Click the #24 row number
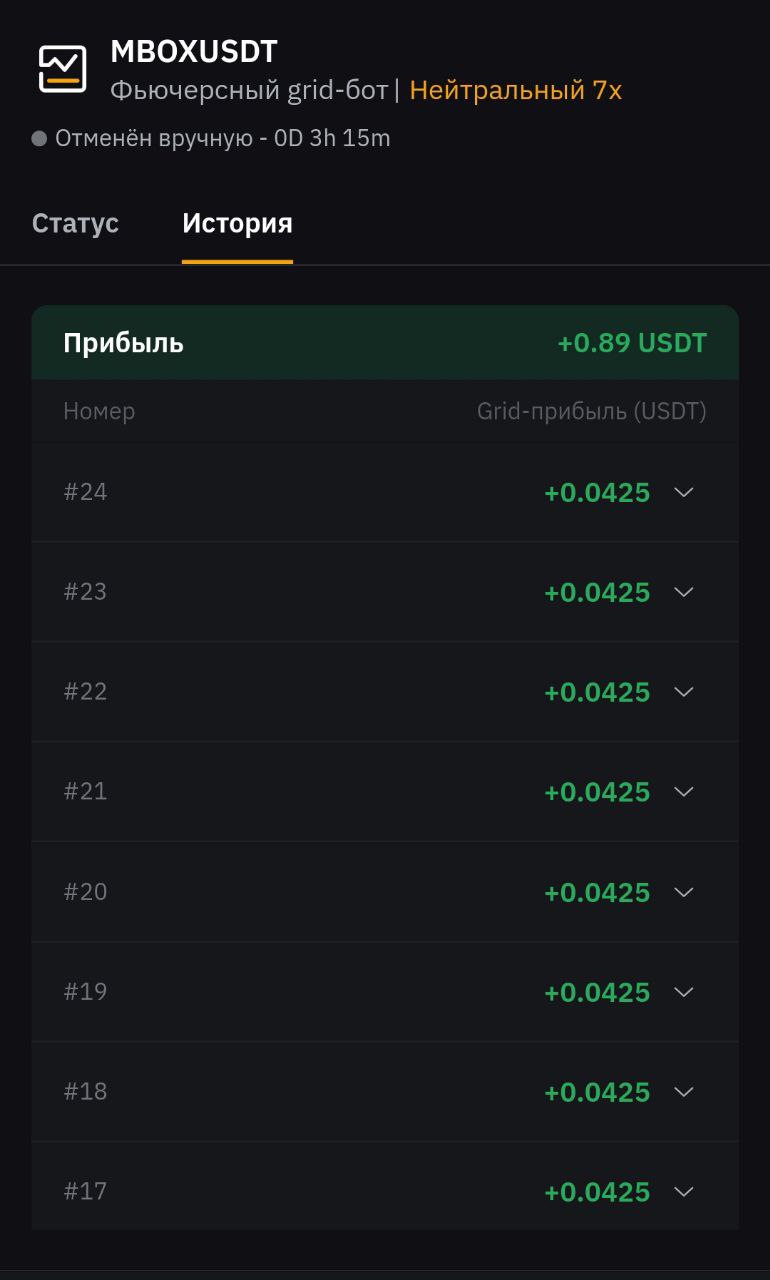 click(85, 492)
